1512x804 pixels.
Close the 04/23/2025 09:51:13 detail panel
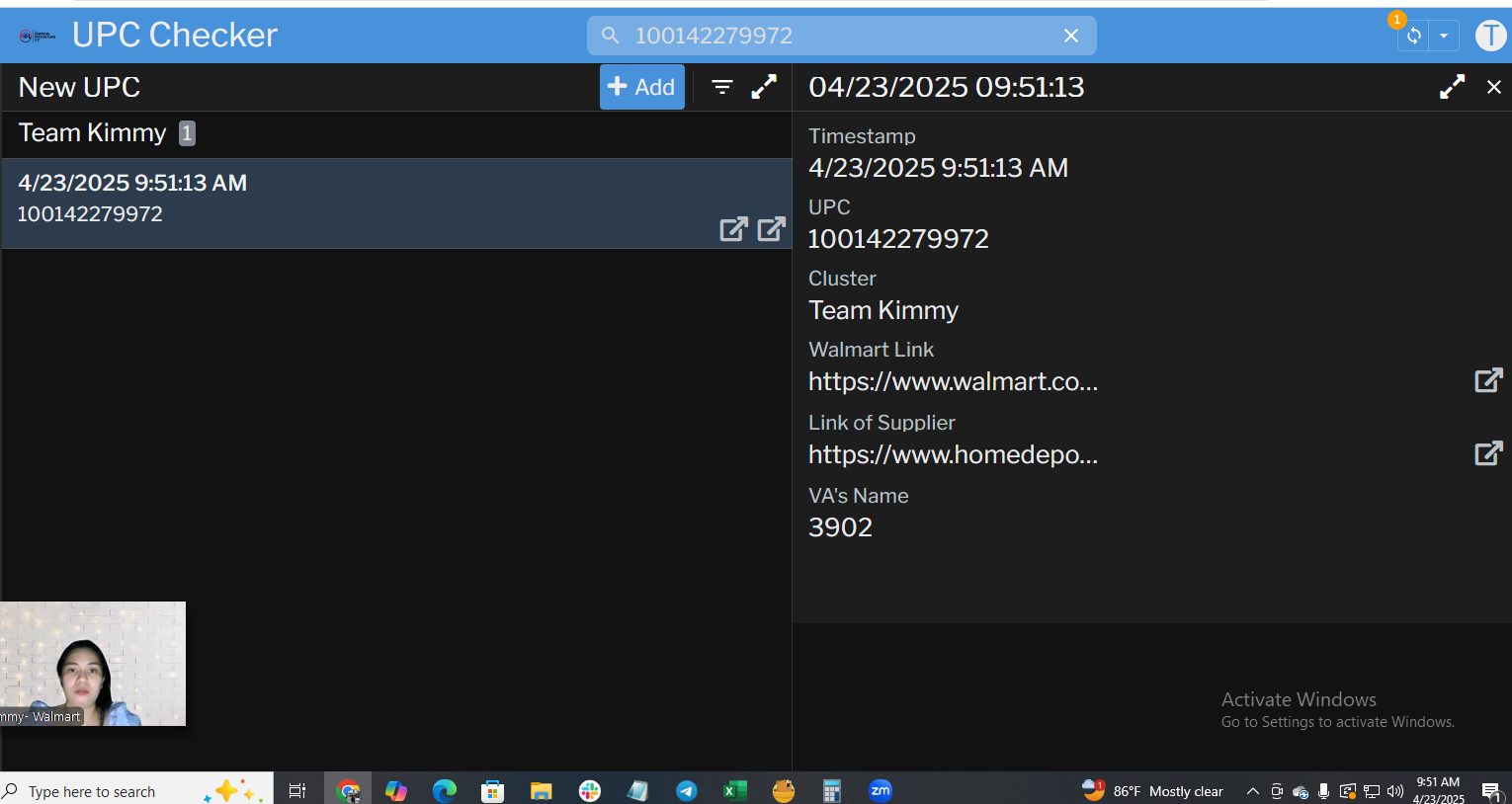click(1494, 87)
